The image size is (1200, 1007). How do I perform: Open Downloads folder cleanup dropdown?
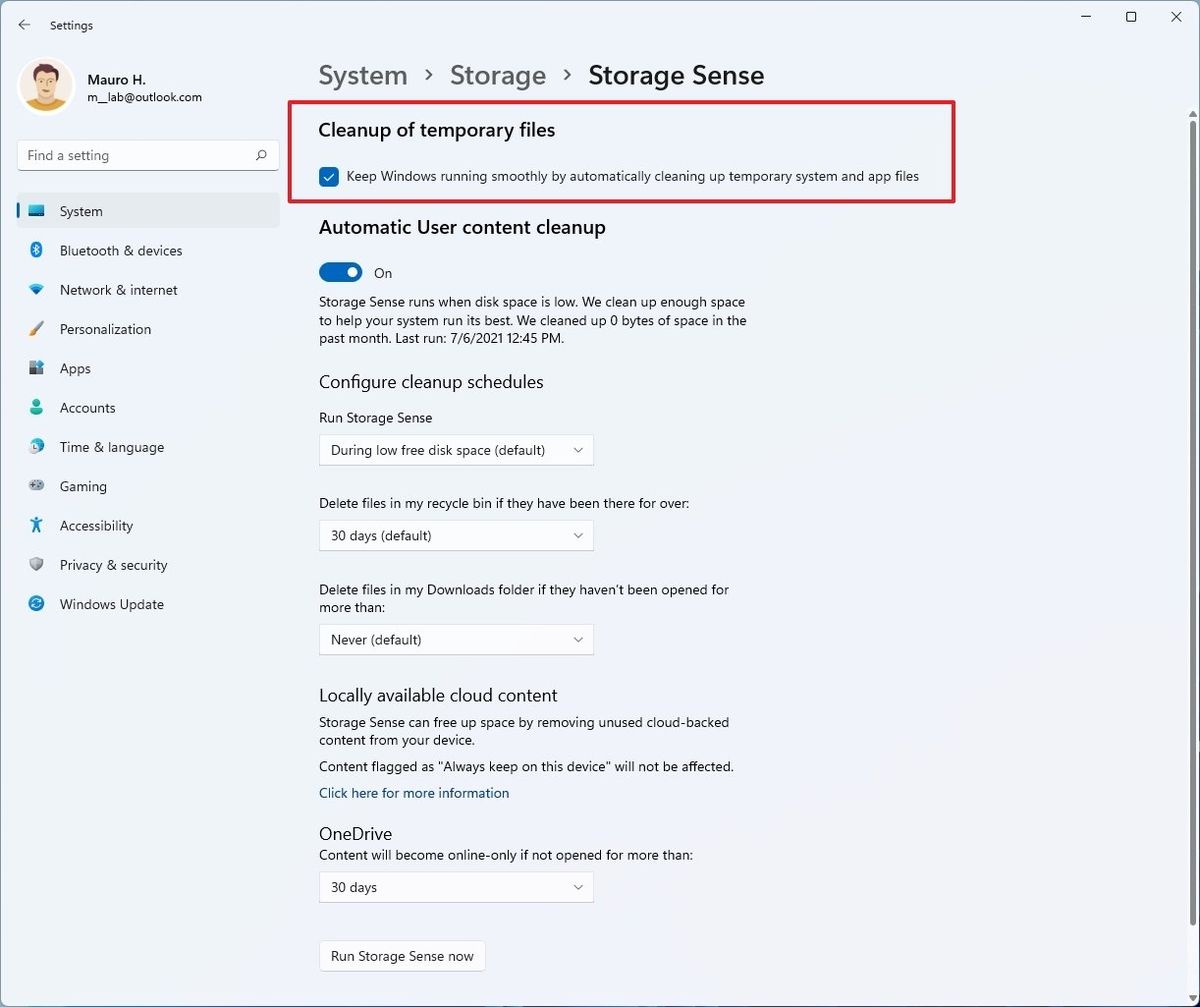tap(456, 639)
